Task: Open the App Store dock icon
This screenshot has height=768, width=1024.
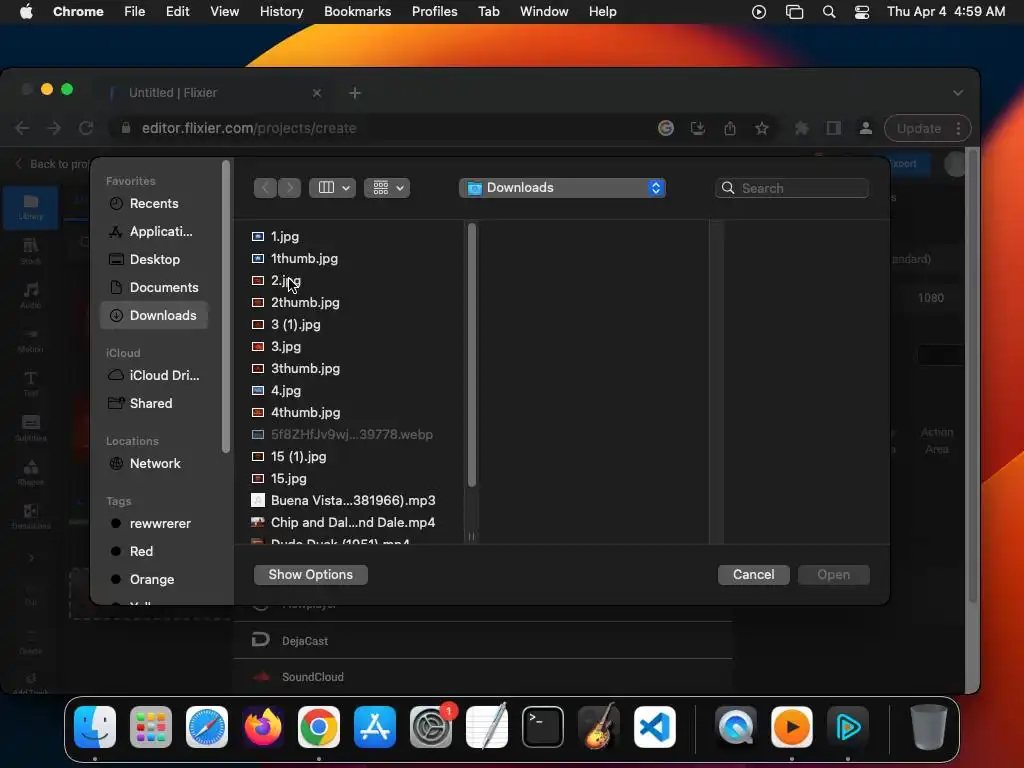Action: (x=375, y=727)
